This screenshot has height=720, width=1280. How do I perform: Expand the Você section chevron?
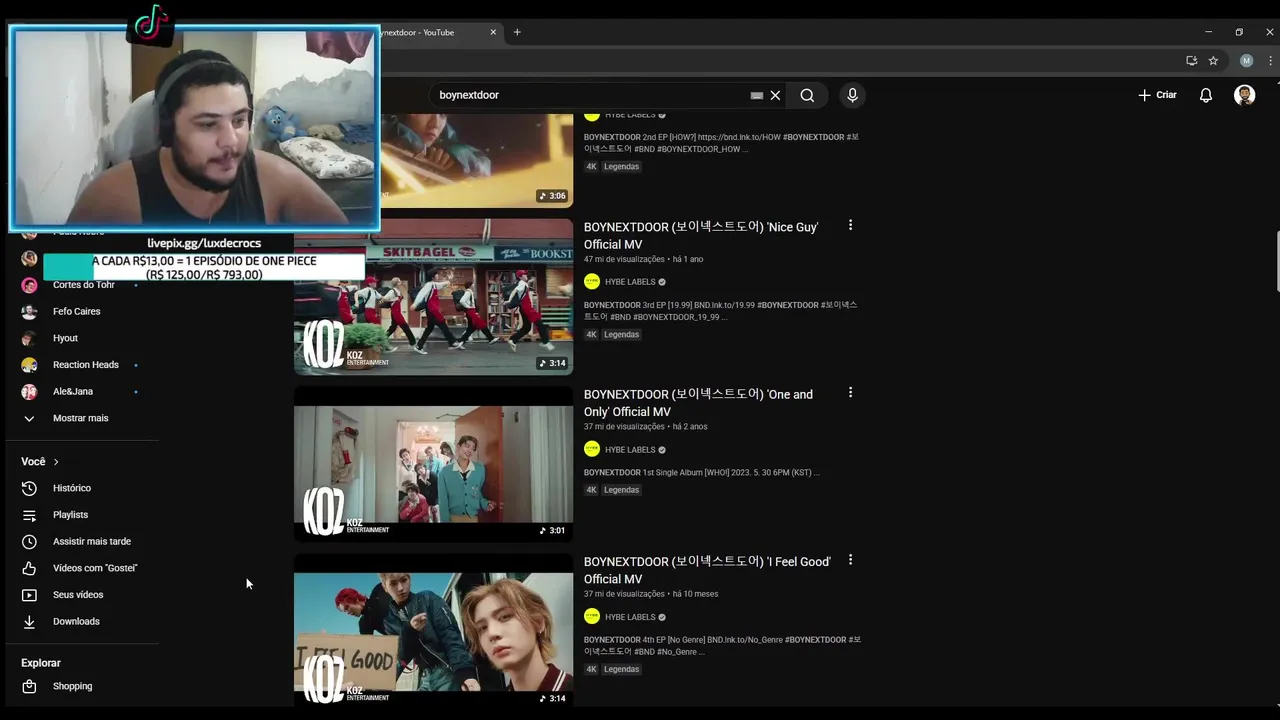tap(56, 462)
